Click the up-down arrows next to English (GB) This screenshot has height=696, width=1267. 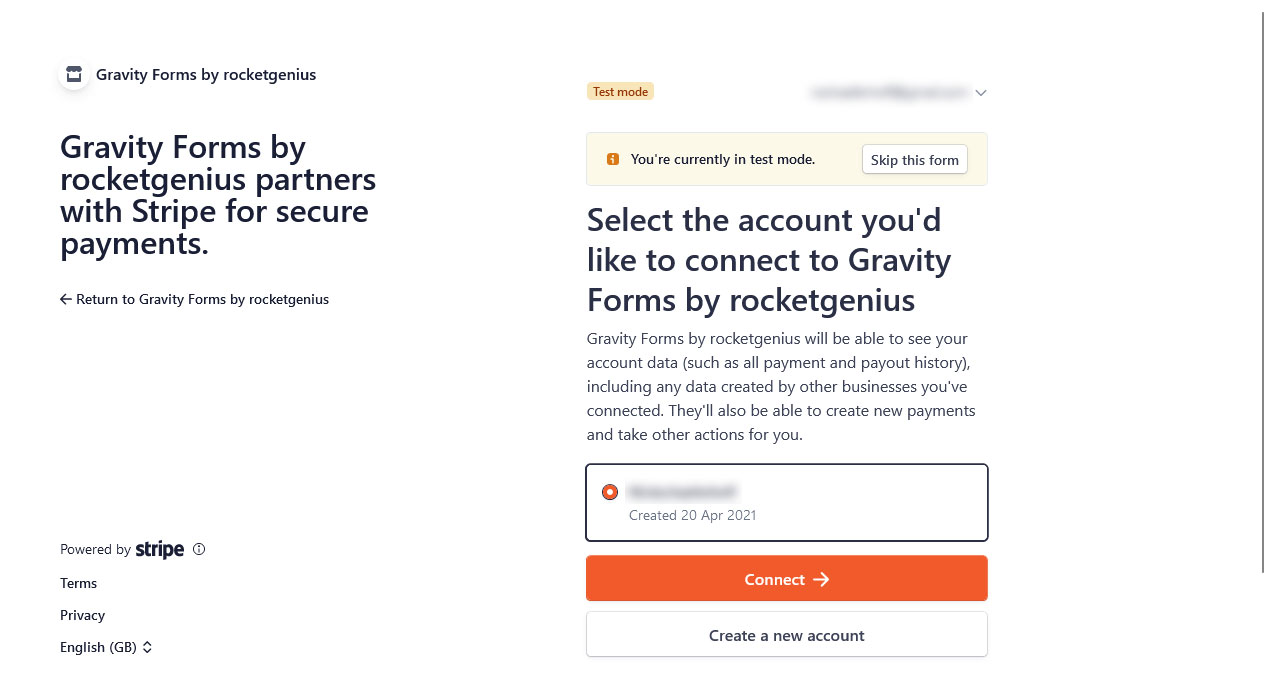(147, 647)
